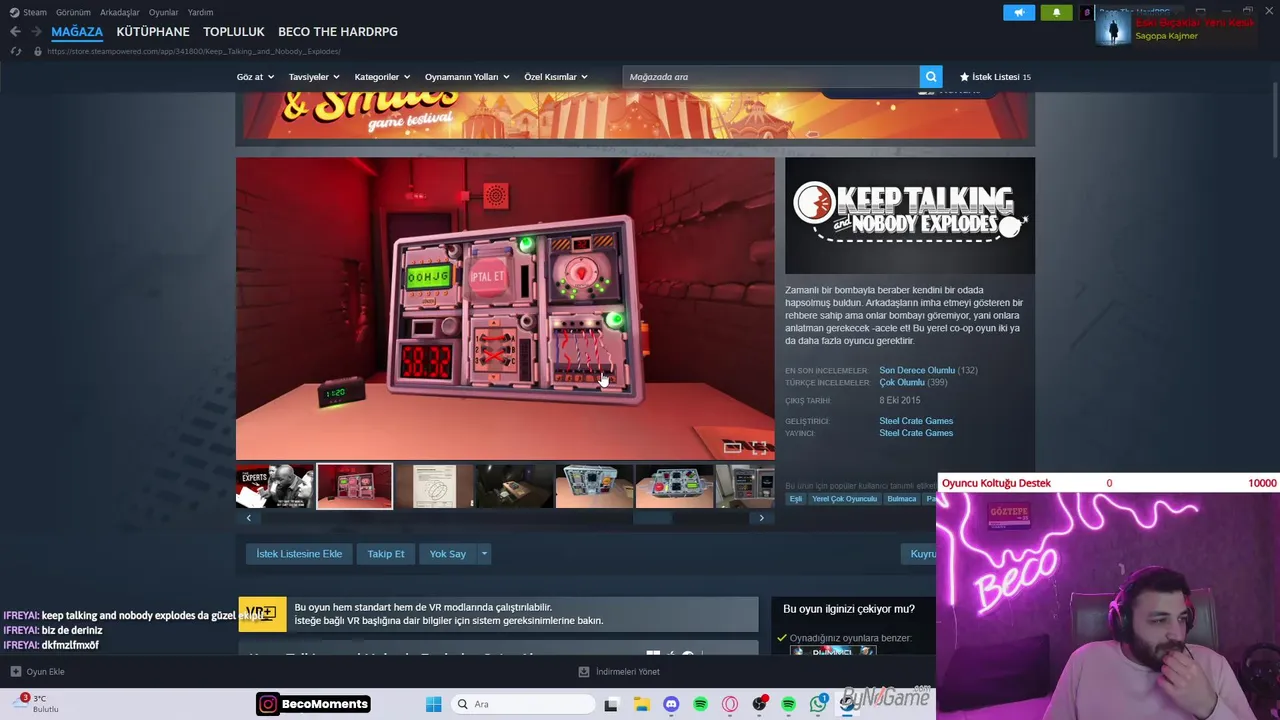Expand the Özel Kısımlar dropdown
This screenshot has height=720, width=1280.
[556, 77]
